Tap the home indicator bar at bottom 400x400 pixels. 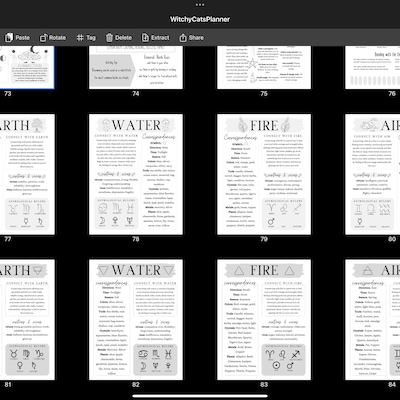pyautogui.click(x=200, y=396)
